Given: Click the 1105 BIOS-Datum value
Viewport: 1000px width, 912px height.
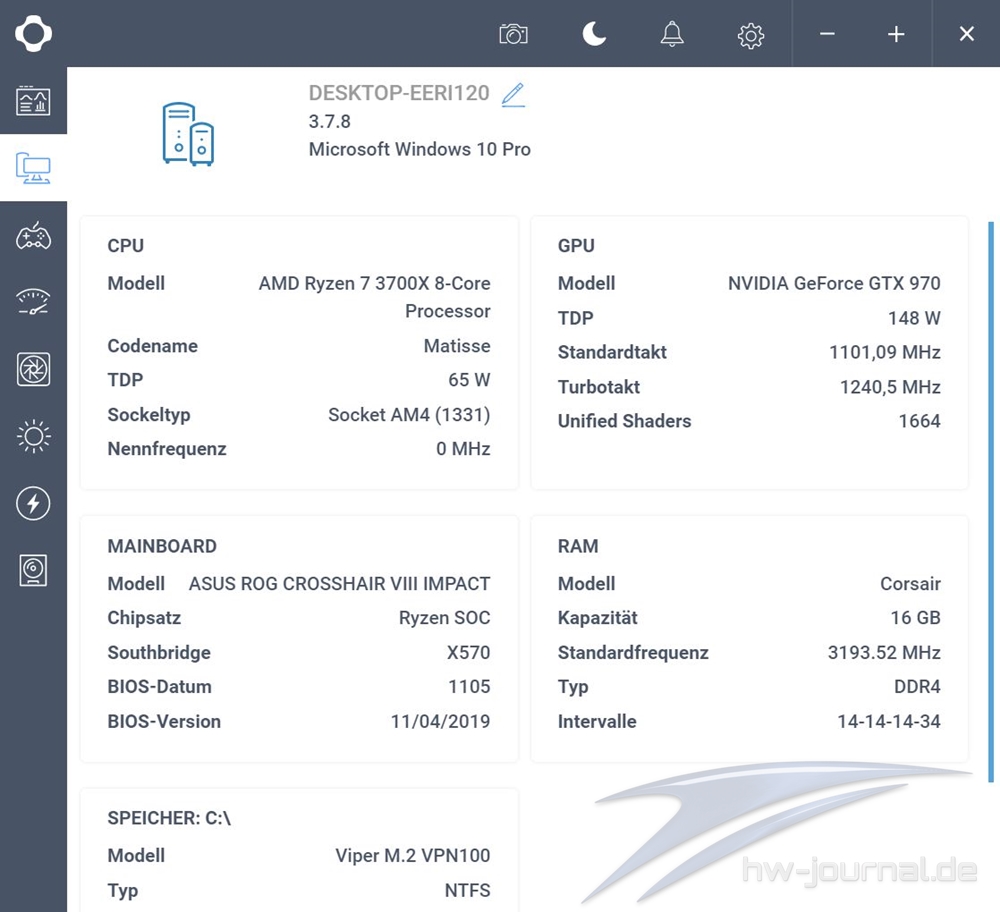Looking at the screenshot, I should tap(469, 686).
